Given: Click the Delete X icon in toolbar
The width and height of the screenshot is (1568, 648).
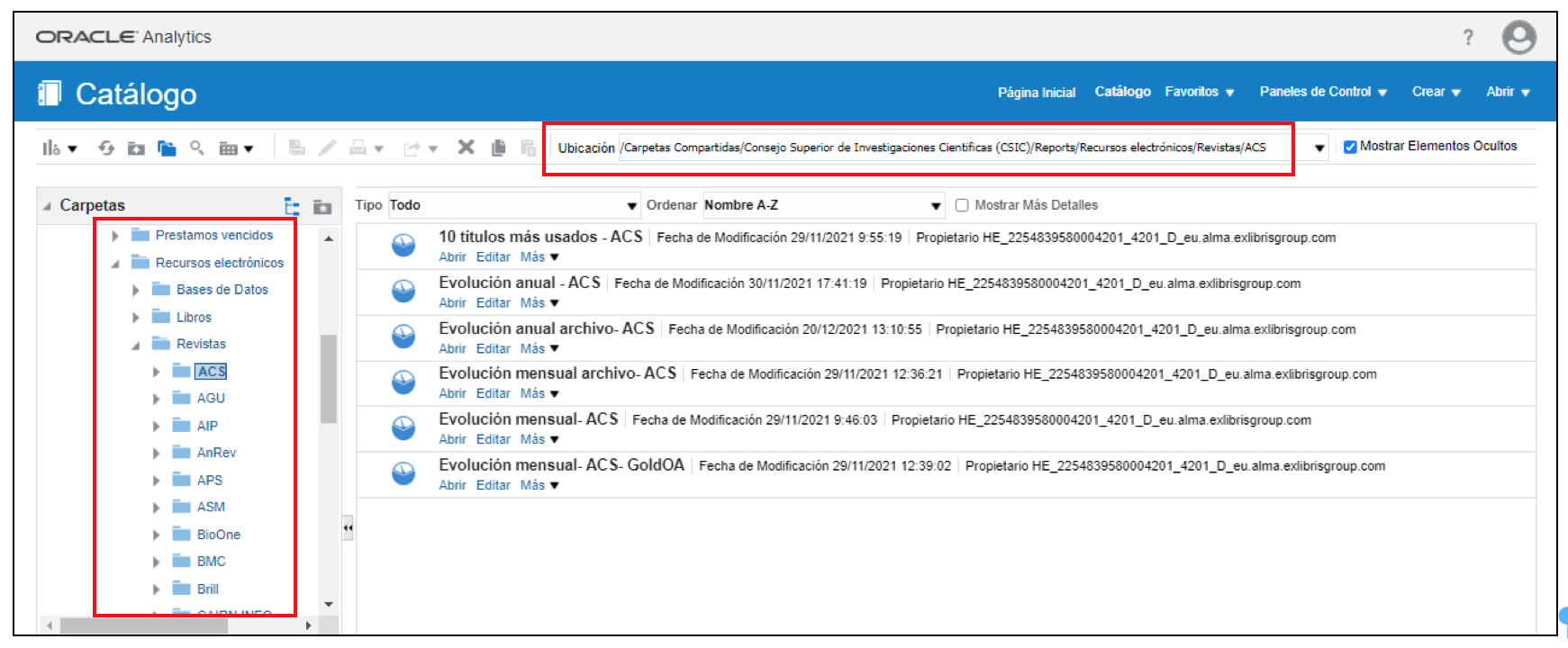Looking at the screenshot, I should click(466, 147).
